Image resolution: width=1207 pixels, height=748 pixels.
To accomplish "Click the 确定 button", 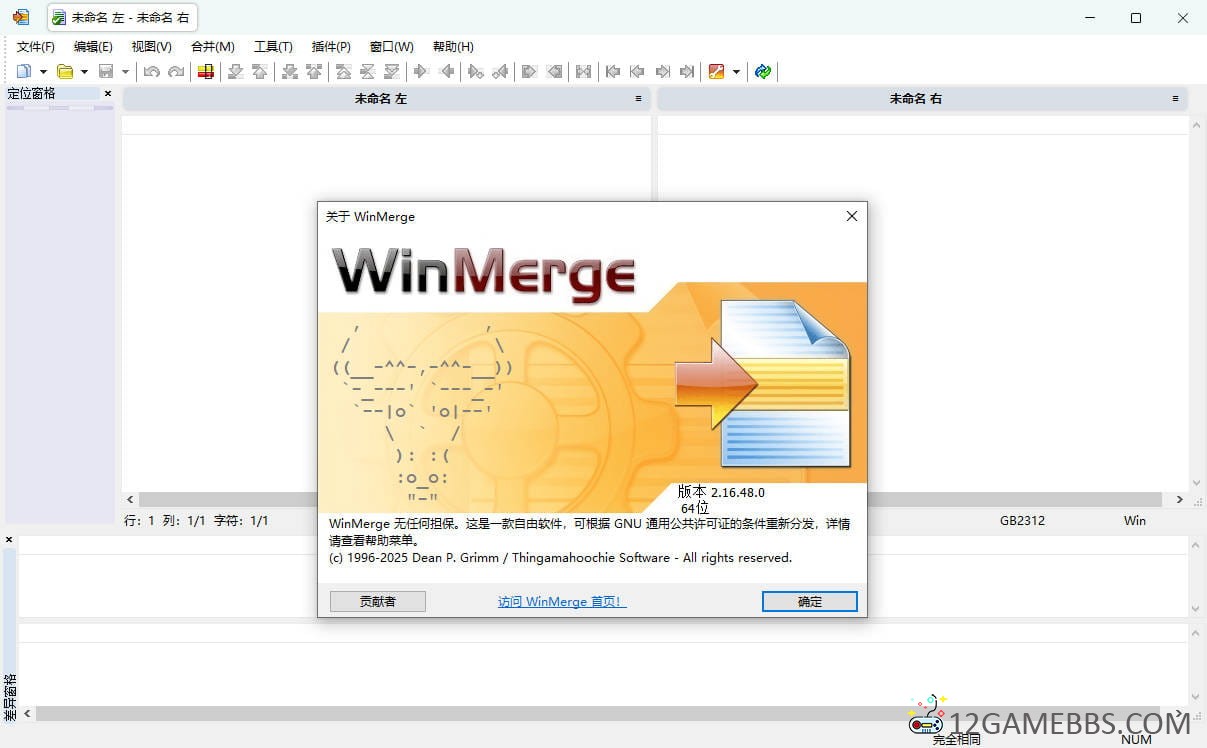I will [810, 601].
